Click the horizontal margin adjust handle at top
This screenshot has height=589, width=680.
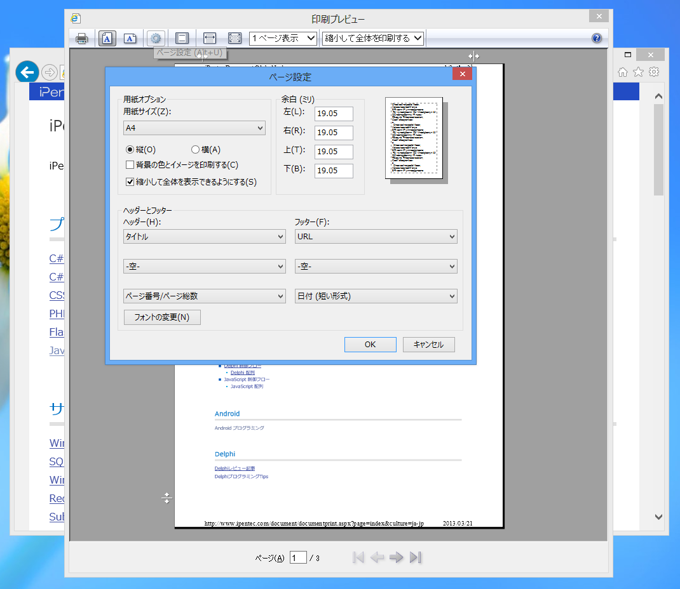[x=474, y=56]
